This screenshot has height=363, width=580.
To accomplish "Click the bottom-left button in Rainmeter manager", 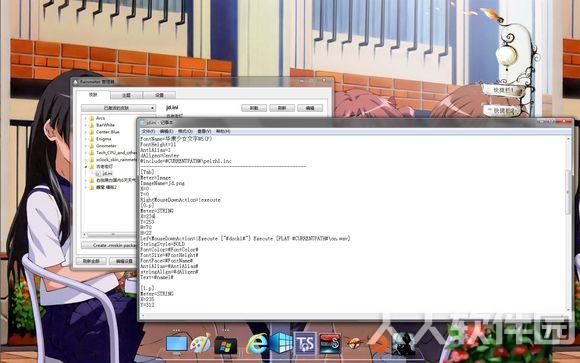I will (91, 261).
